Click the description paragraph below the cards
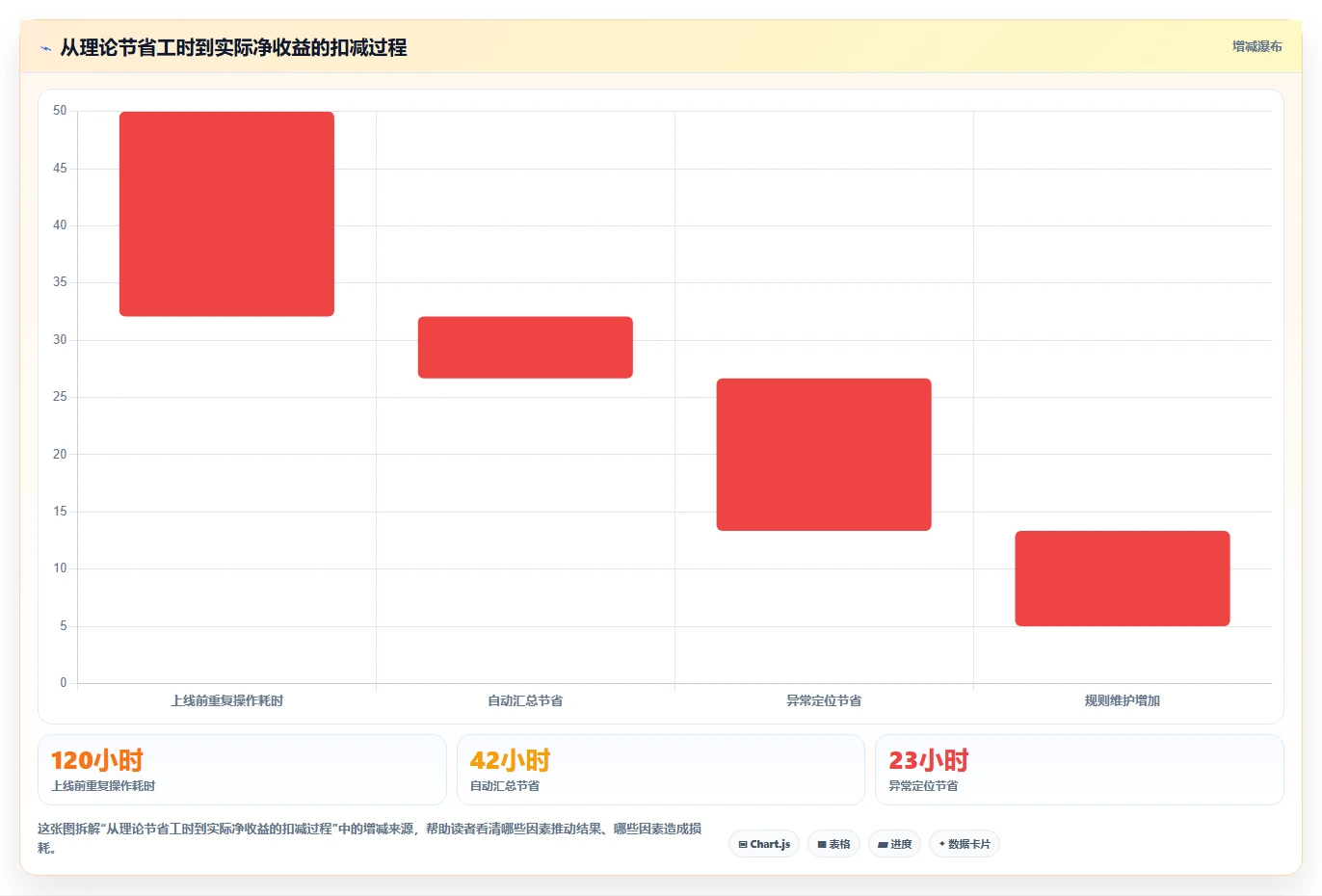 (370, 838)
